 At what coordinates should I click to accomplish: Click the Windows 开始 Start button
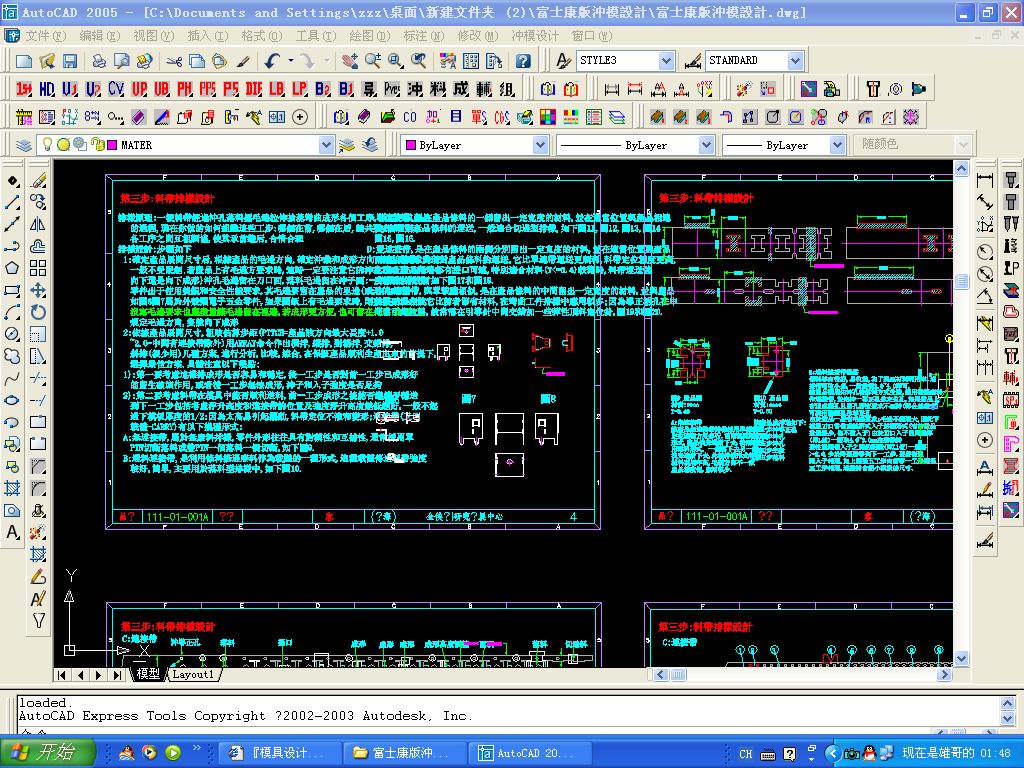pos(48,752)
